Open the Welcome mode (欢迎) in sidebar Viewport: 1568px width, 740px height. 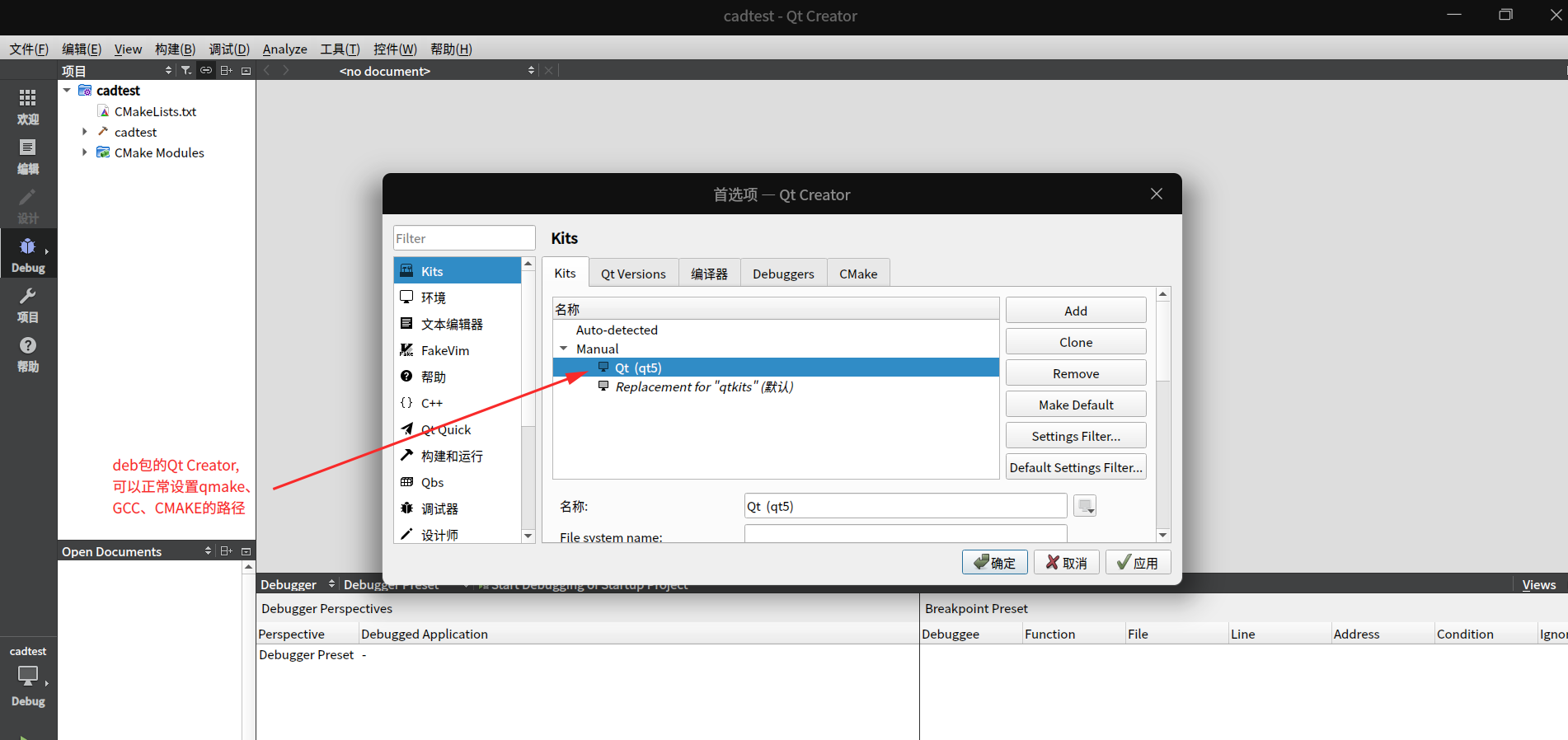[x=28, y=105]
